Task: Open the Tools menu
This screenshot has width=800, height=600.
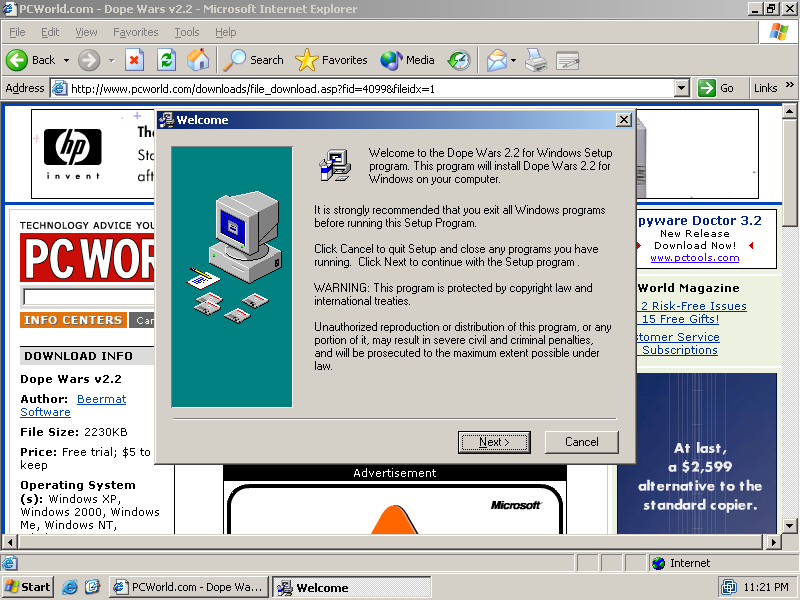Action: tap(187, 32)
